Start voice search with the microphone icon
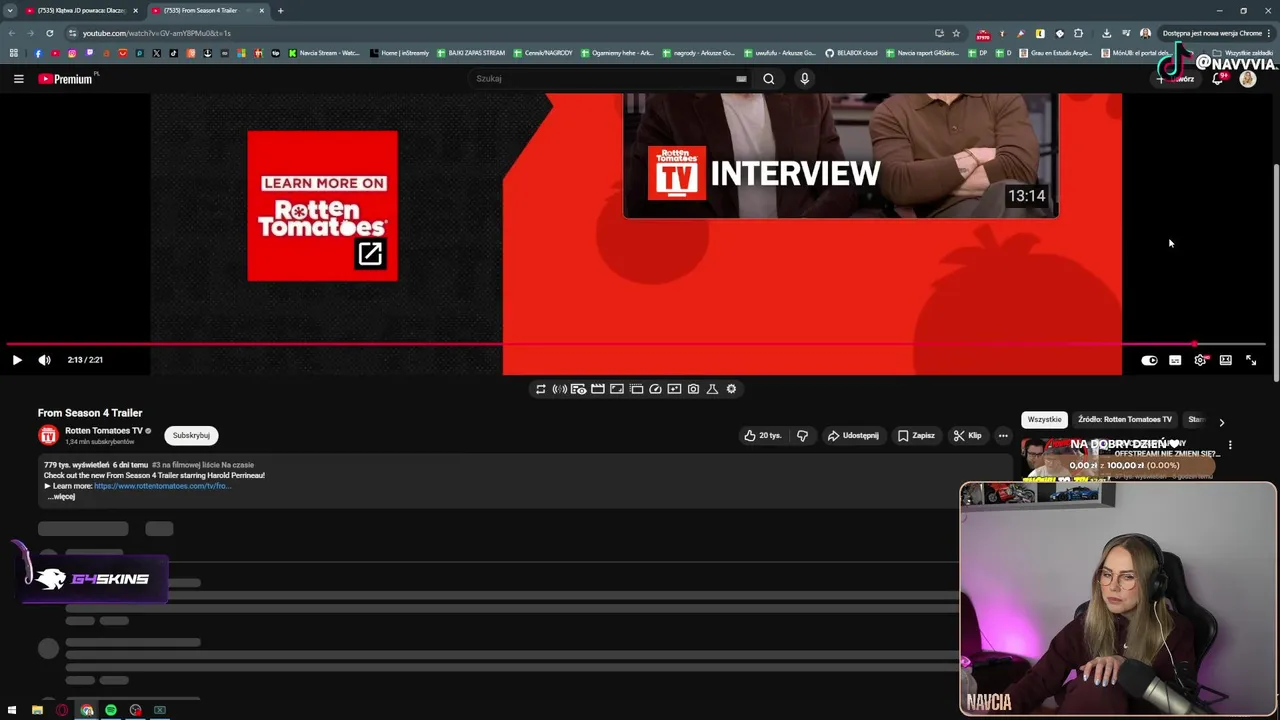 point(804,79)
